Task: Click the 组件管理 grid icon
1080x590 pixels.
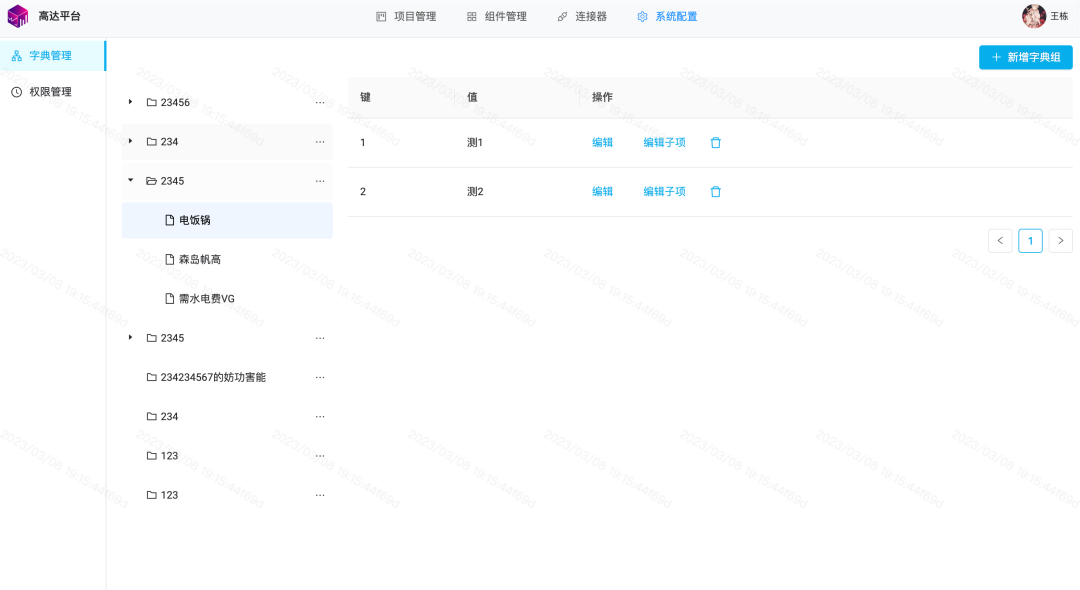Action: [x=472, y=17]
